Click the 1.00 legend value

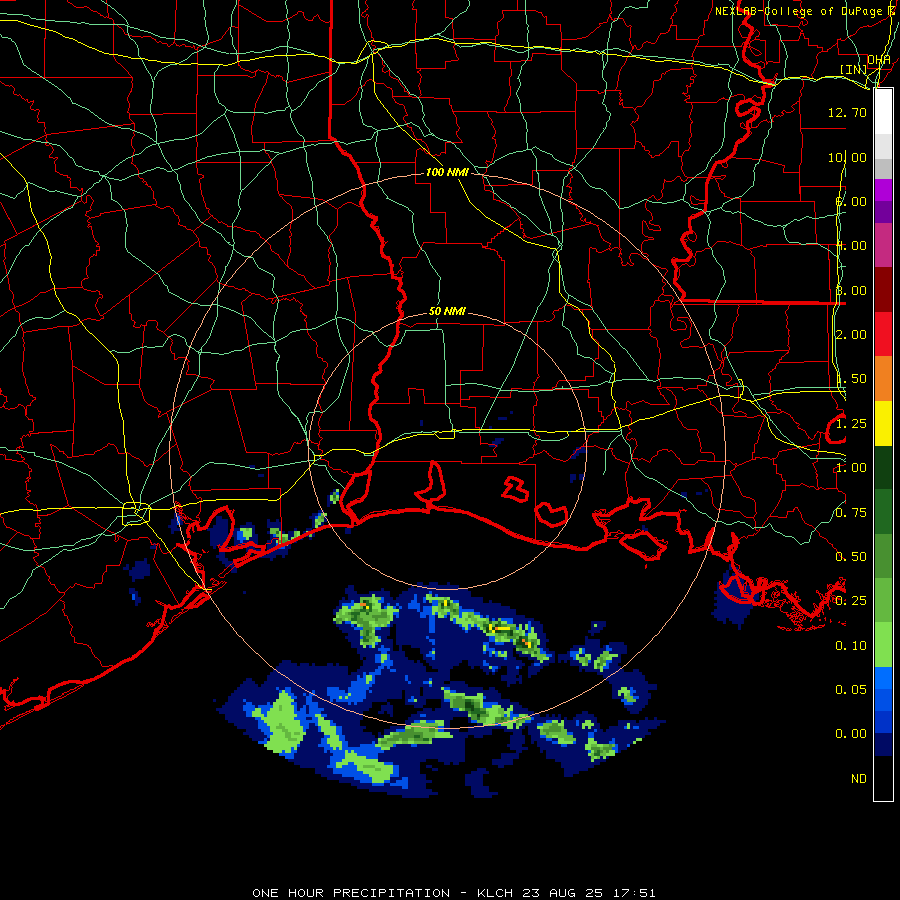click(851, 468)
